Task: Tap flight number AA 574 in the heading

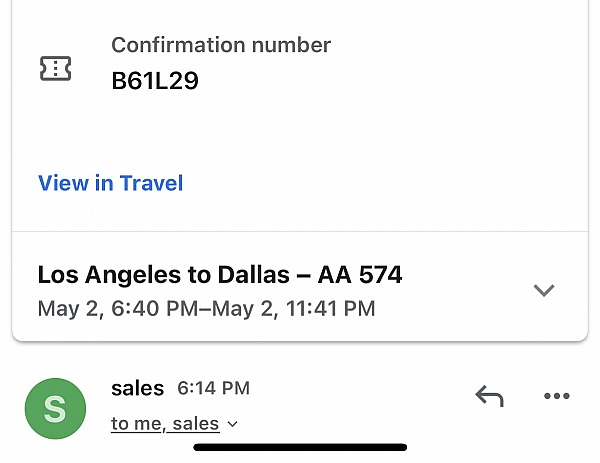Action: (360, 275)
